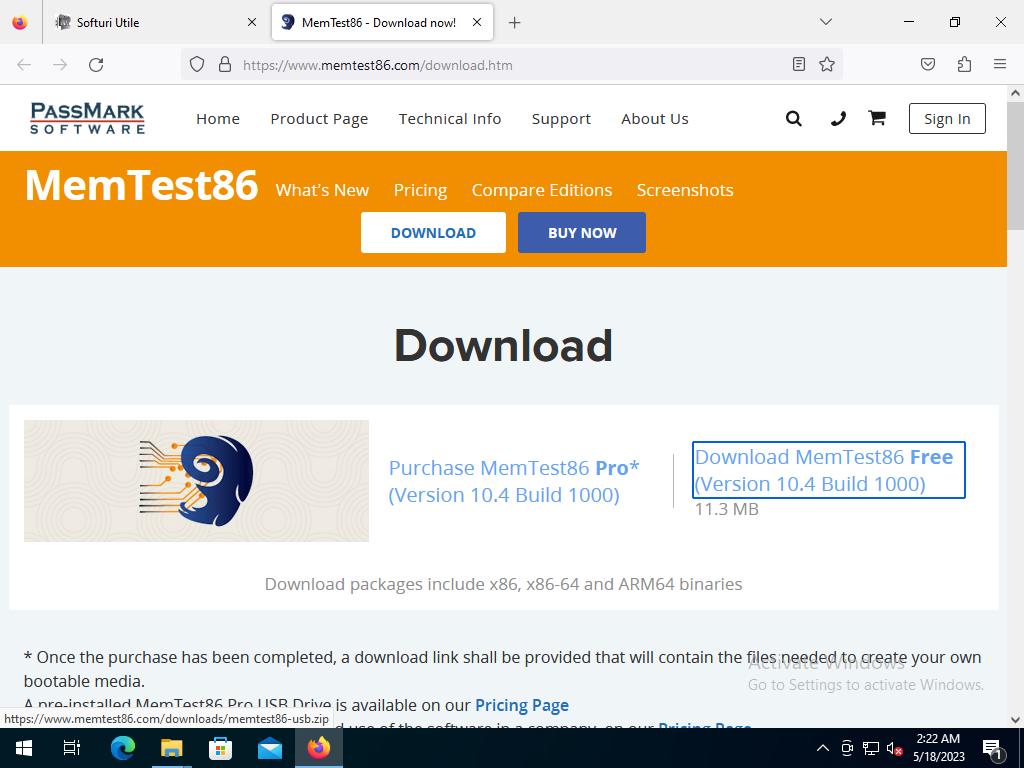Open the Compare Editions menu item
This screenshot has width=1024, height=768.
[x=541, y=190]
